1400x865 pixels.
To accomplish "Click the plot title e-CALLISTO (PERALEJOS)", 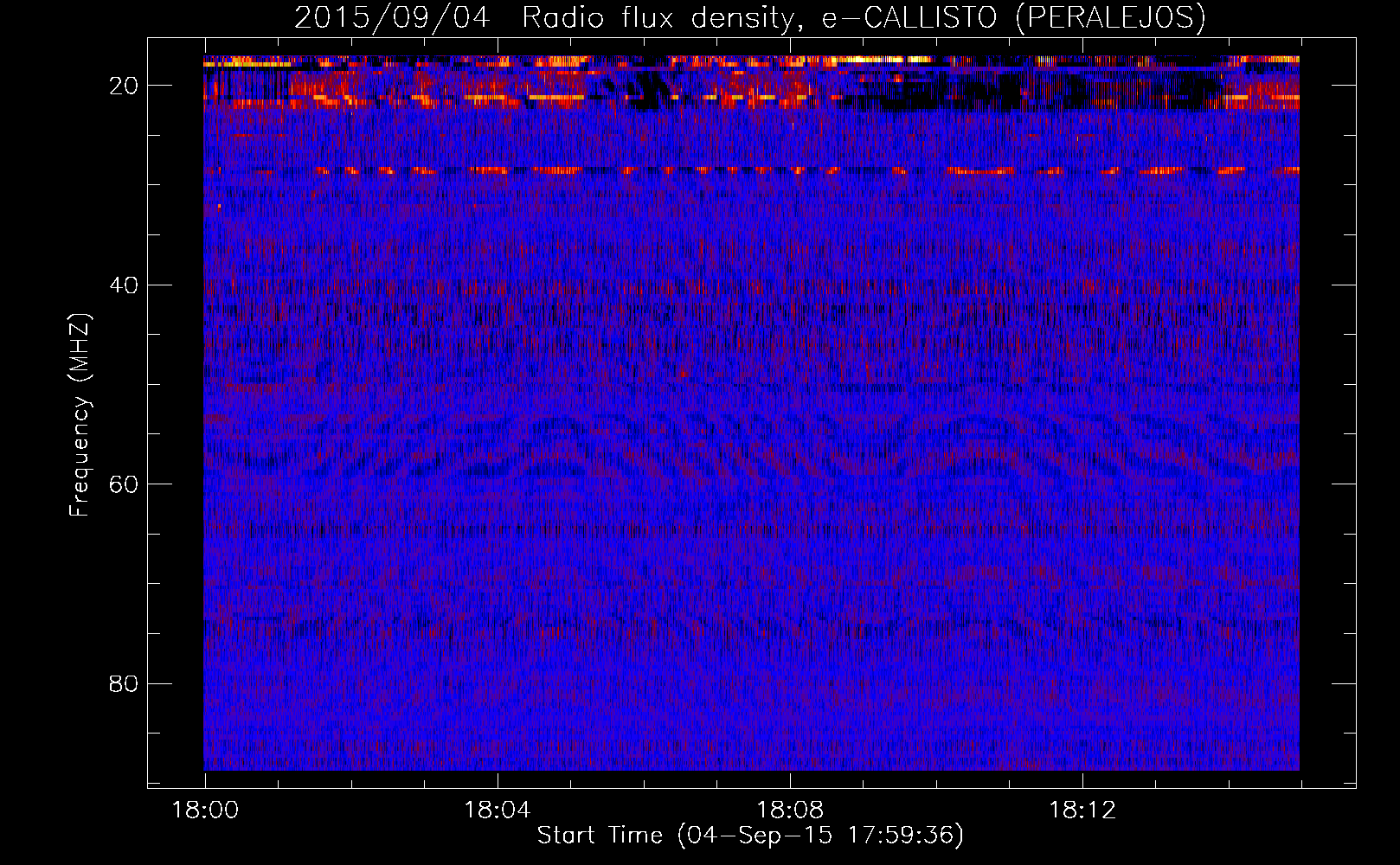I will [1013, 18].
